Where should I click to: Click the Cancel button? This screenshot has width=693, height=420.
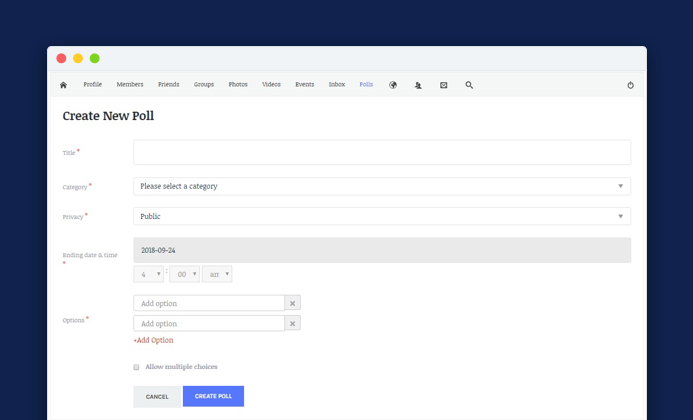point(157,397)
